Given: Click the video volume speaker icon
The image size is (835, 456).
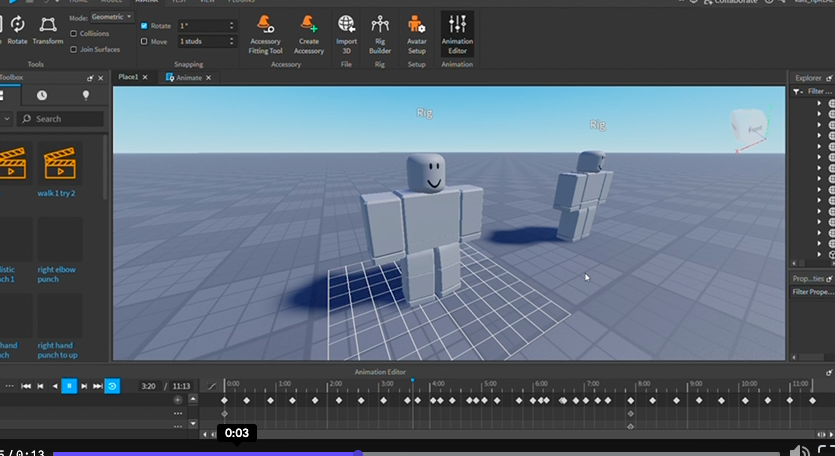Looking at the screenshot, I should pos(799,451).
